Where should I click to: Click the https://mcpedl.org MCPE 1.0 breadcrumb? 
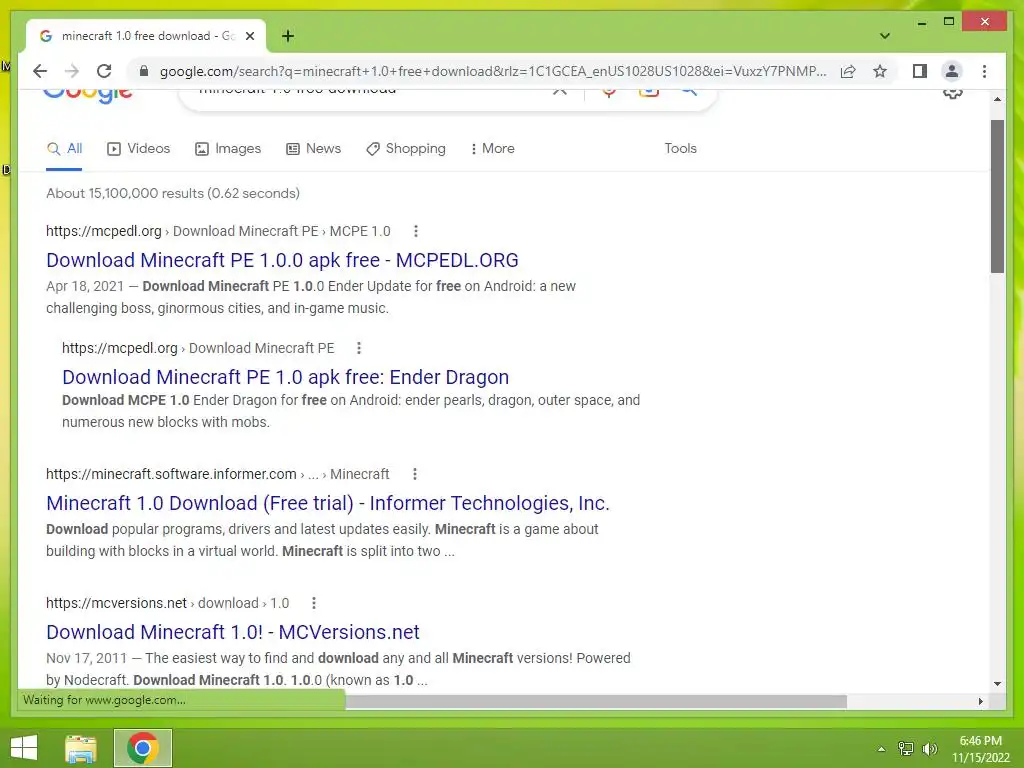pos(218,231)
